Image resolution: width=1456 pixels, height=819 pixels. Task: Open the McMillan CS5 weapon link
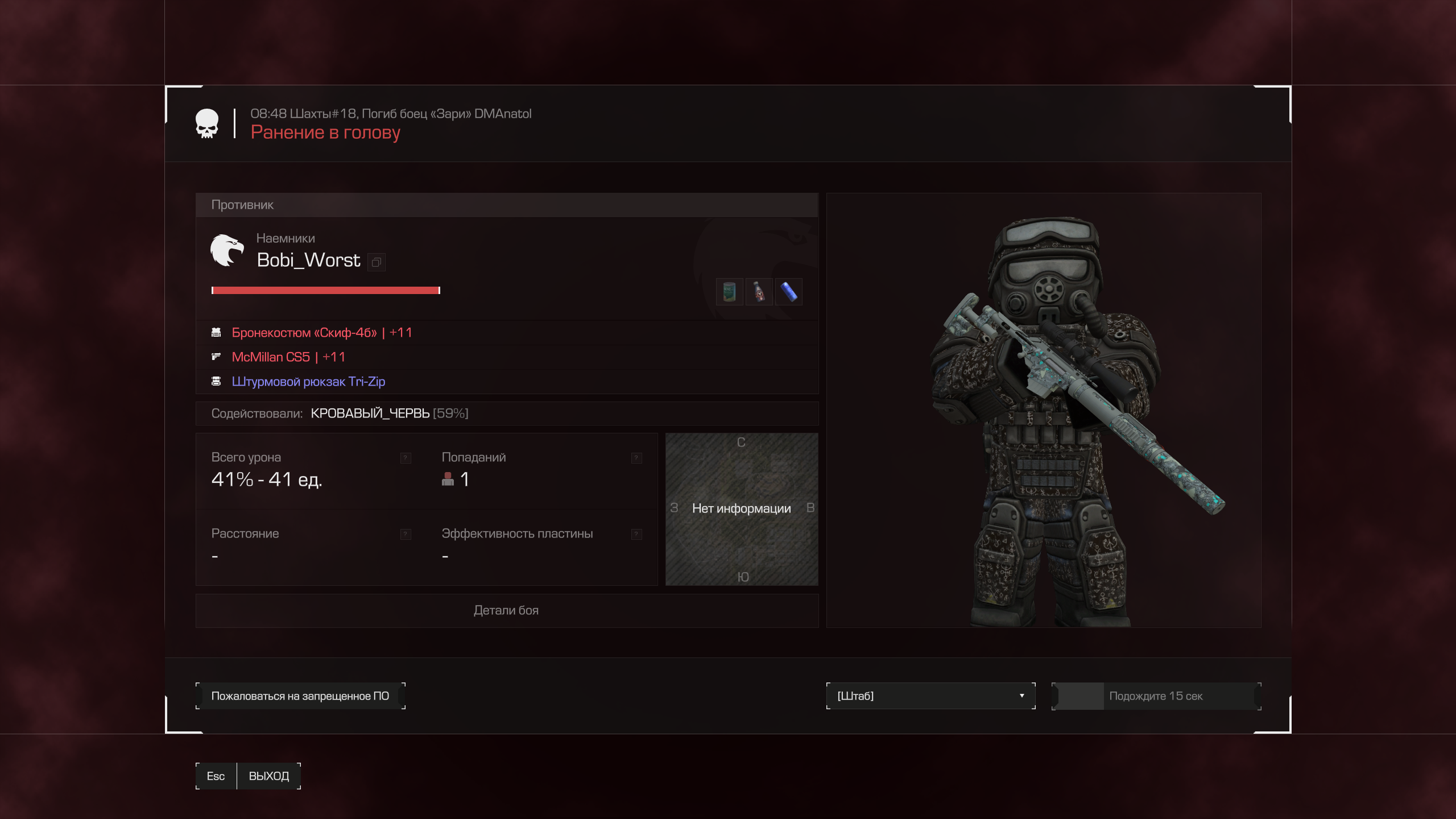tap(288, 357)
